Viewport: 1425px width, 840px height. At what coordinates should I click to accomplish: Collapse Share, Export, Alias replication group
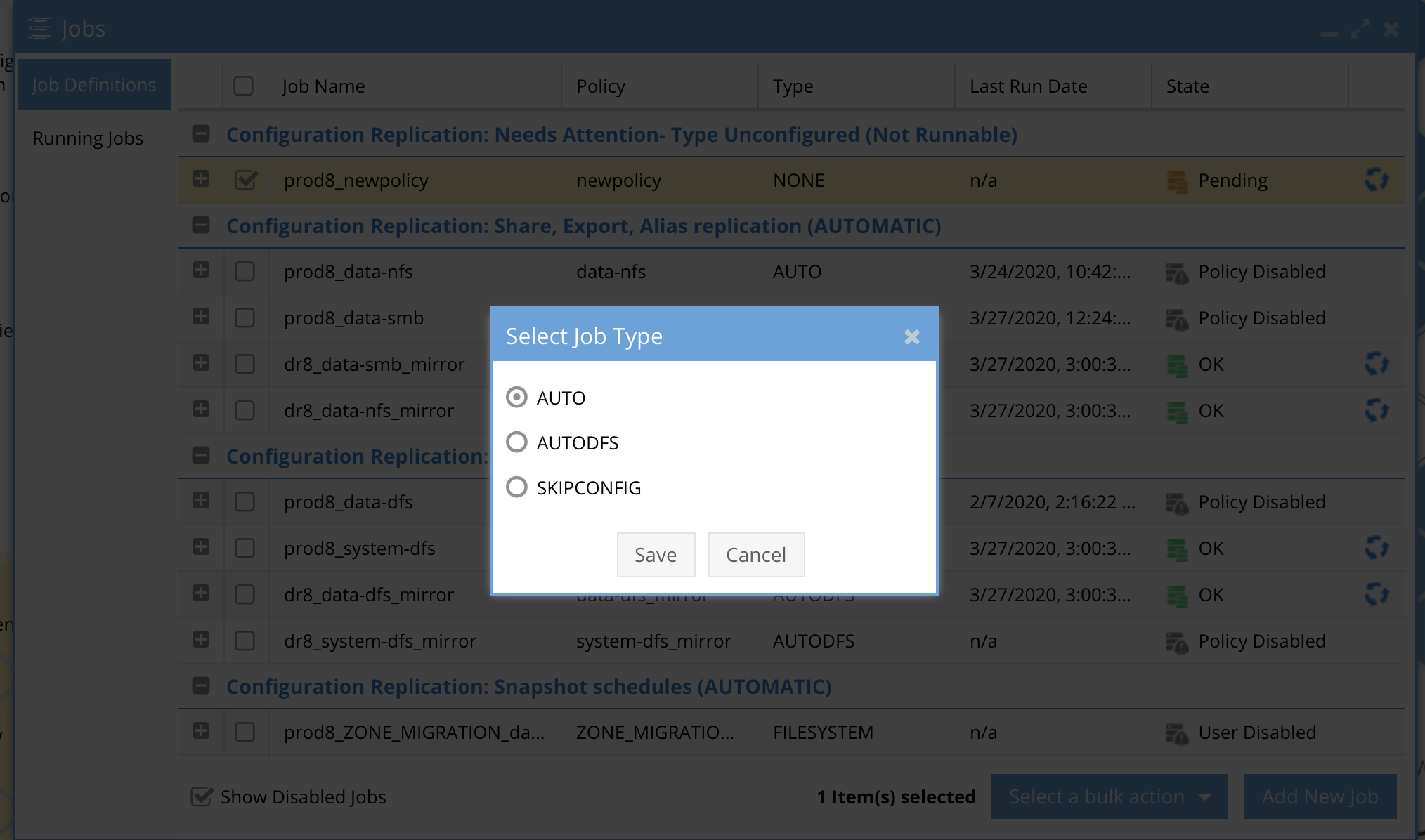[x=201, y=225]
